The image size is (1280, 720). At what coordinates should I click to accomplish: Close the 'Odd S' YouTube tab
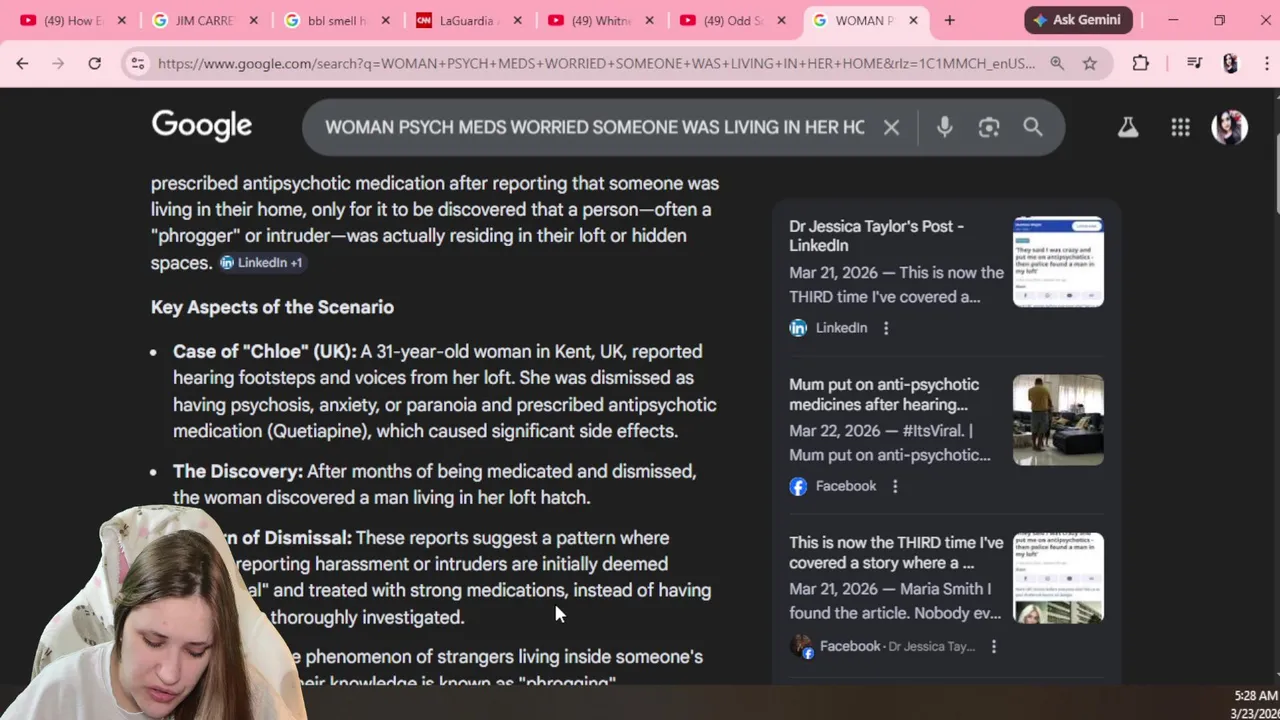pos(781,20)
